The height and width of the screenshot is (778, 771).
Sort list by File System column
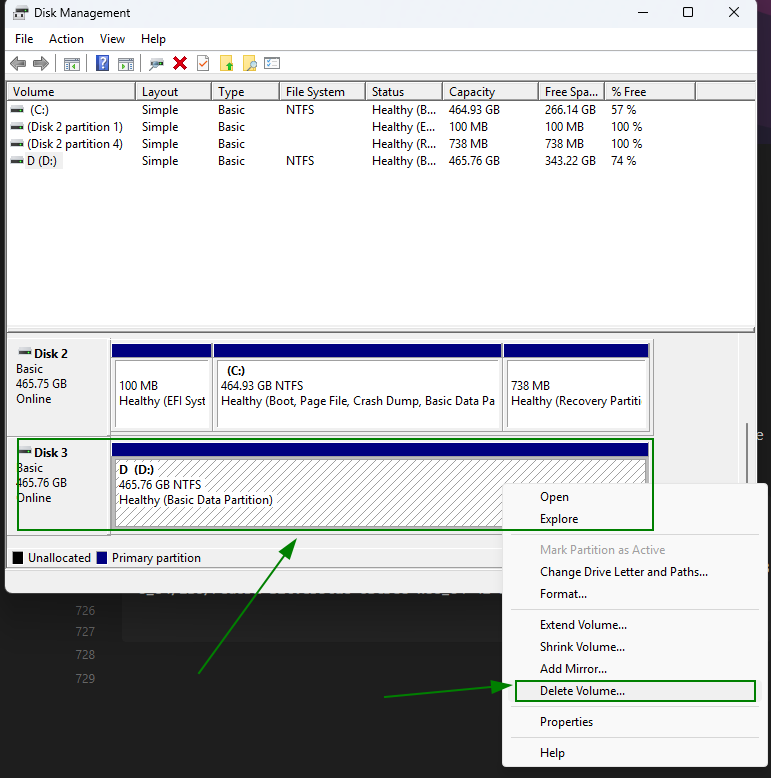pos(315,92)
